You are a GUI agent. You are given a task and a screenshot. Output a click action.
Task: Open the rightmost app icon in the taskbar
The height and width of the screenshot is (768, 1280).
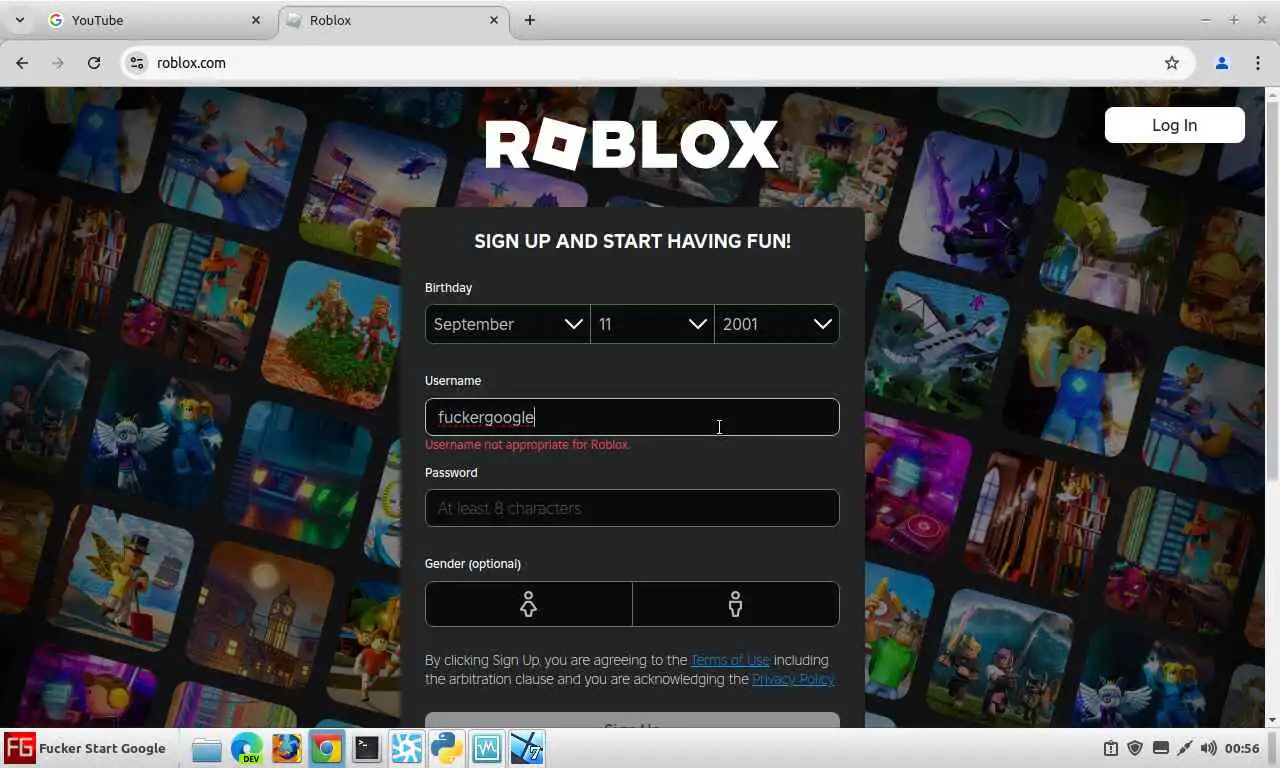click(527, 748)
